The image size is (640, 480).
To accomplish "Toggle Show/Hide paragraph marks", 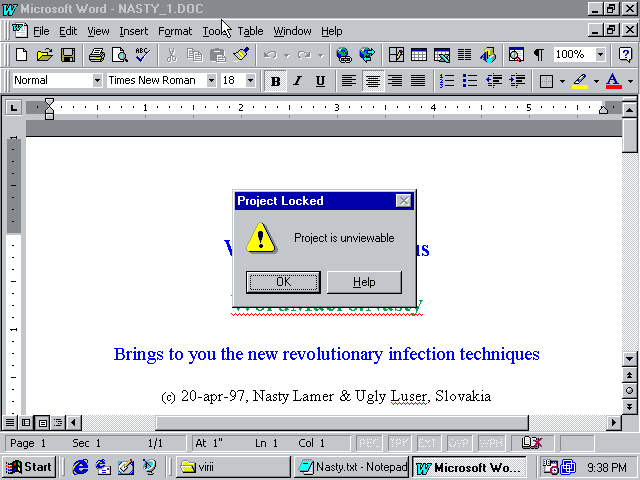I will click(x=539, y=55).
